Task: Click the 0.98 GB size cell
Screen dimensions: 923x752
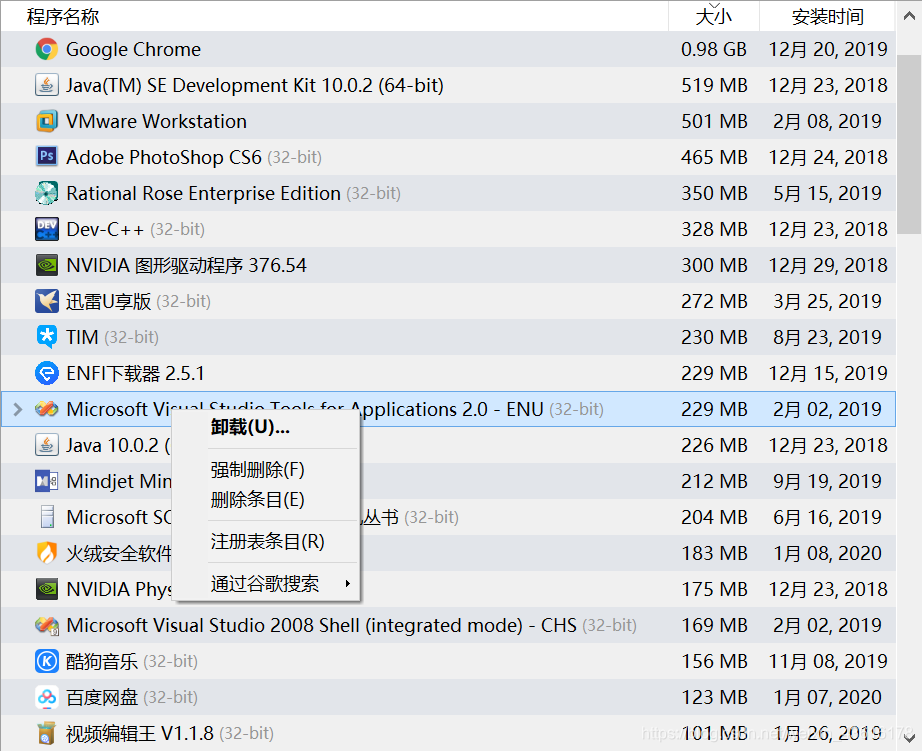Action: click(713, 49)
